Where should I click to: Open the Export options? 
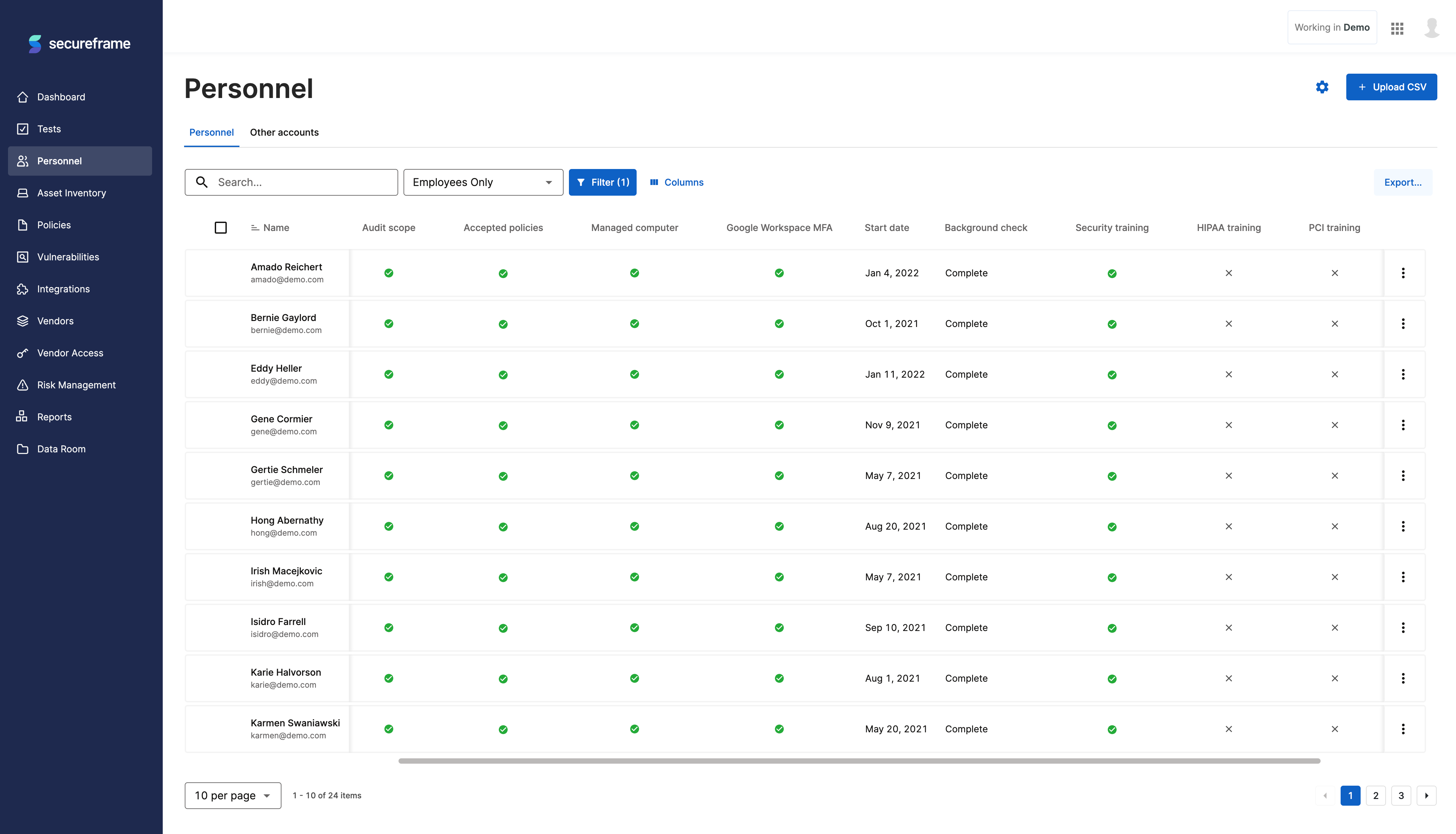pos(1403,182)
